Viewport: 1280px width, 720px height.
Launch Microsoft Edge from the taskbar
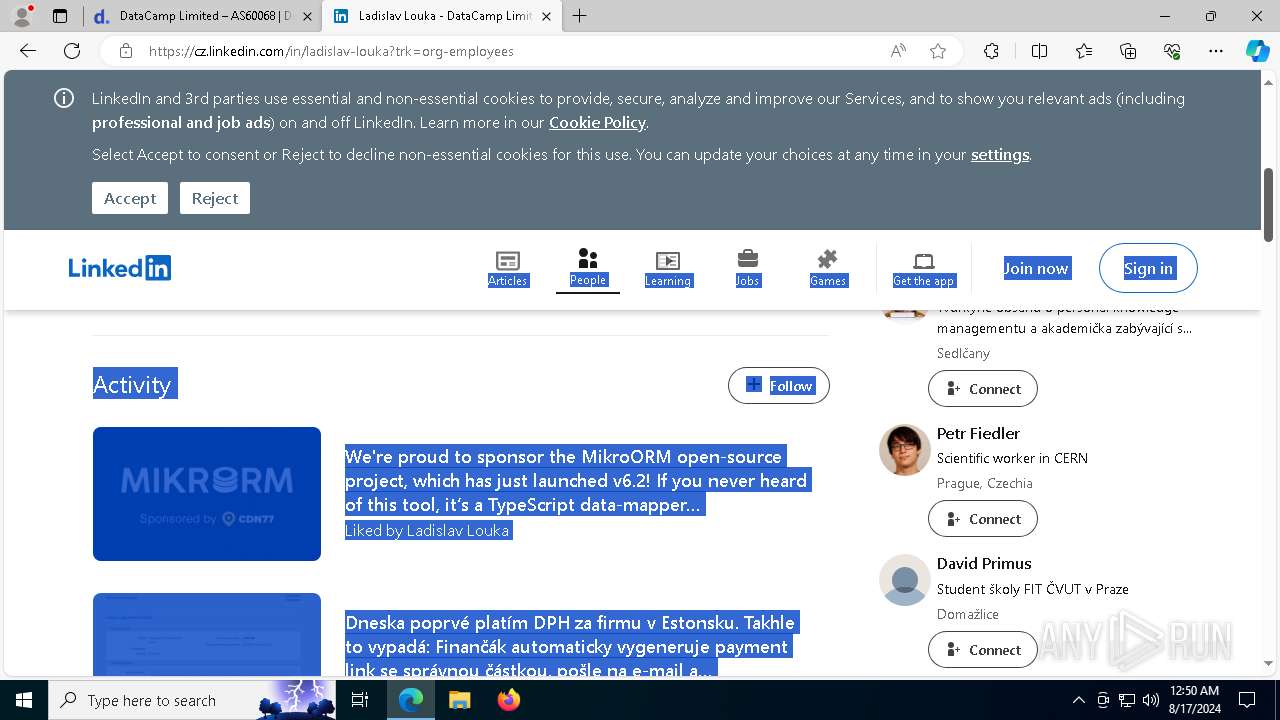411,700
